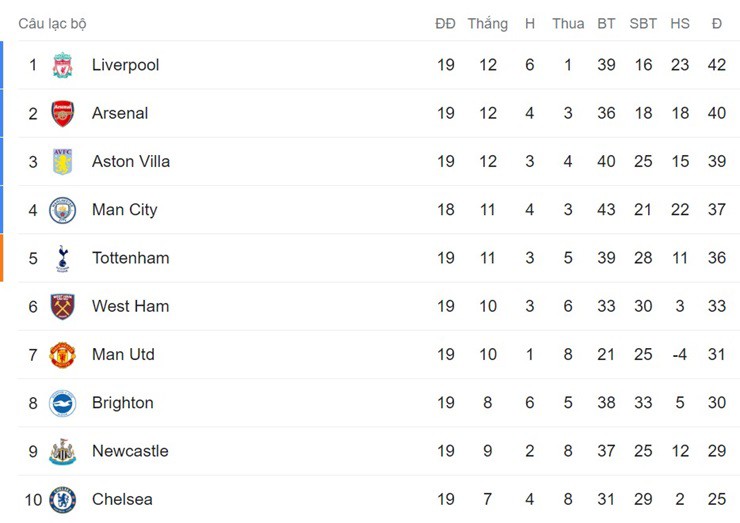Click the Chelsea crest icon
The image size is (740, 523).
63,499
